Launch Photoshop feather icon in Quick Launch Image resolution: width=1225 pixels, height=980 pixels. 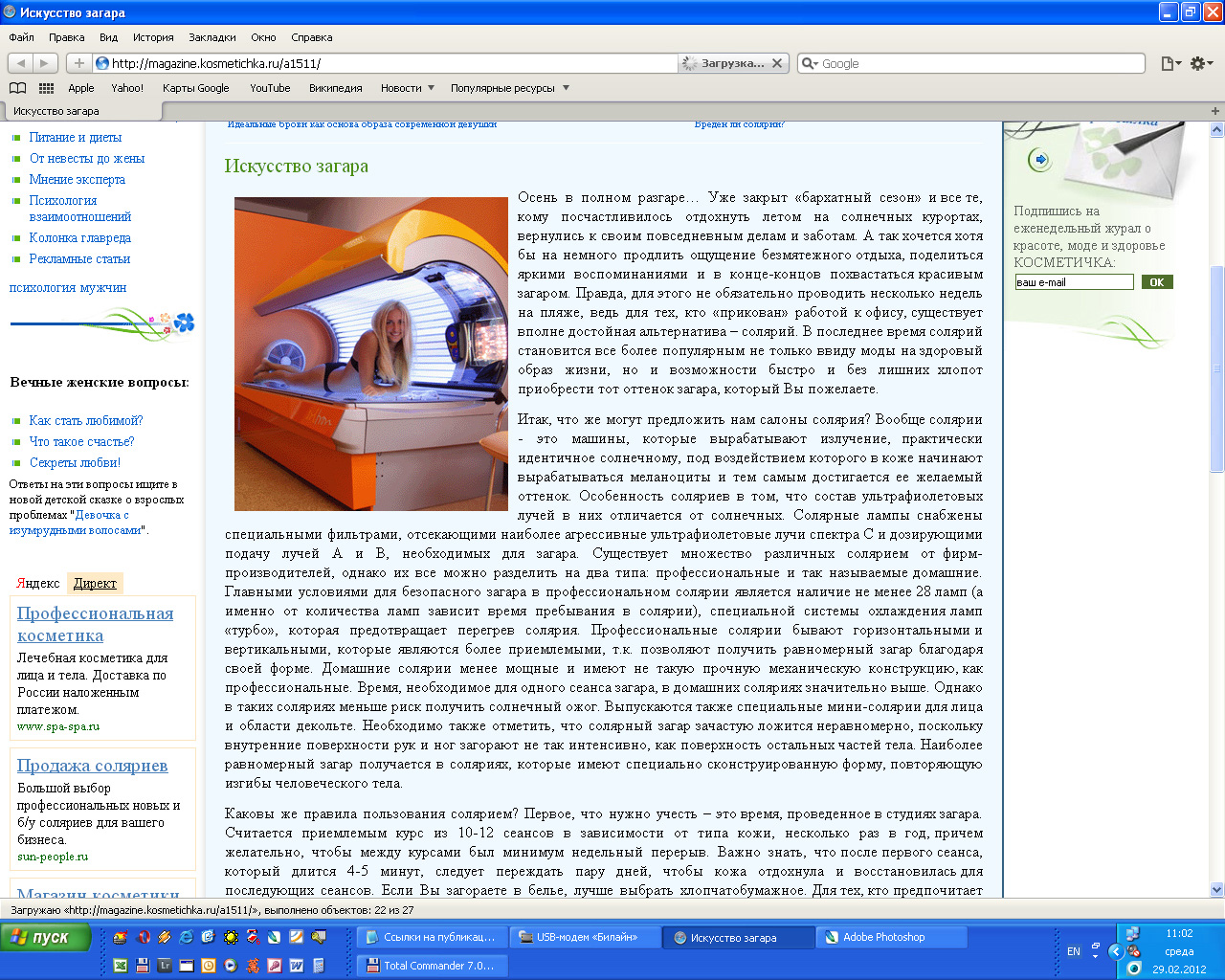tap(275, 937)
